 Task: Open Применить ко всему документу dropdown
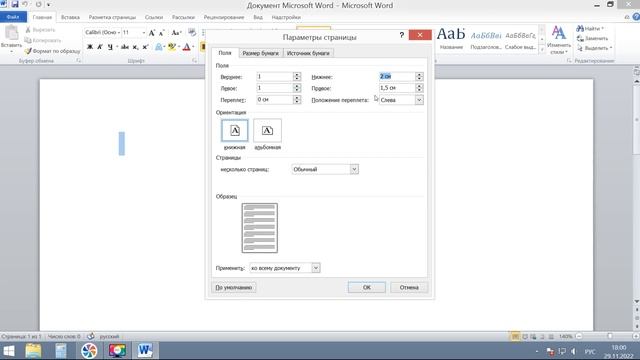click(x=316, y=268)
